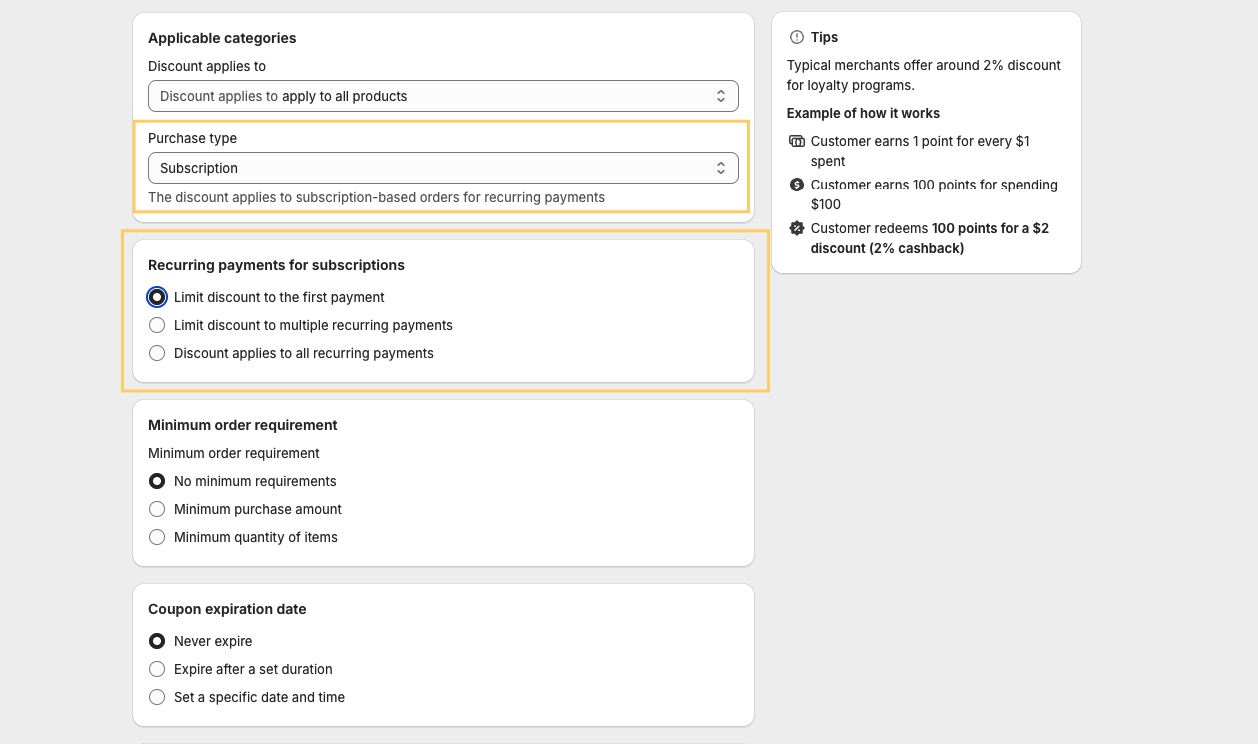
Task: Click the 'Applicable categories' heading
Action: pyautogui.click(x=222, y=38)
